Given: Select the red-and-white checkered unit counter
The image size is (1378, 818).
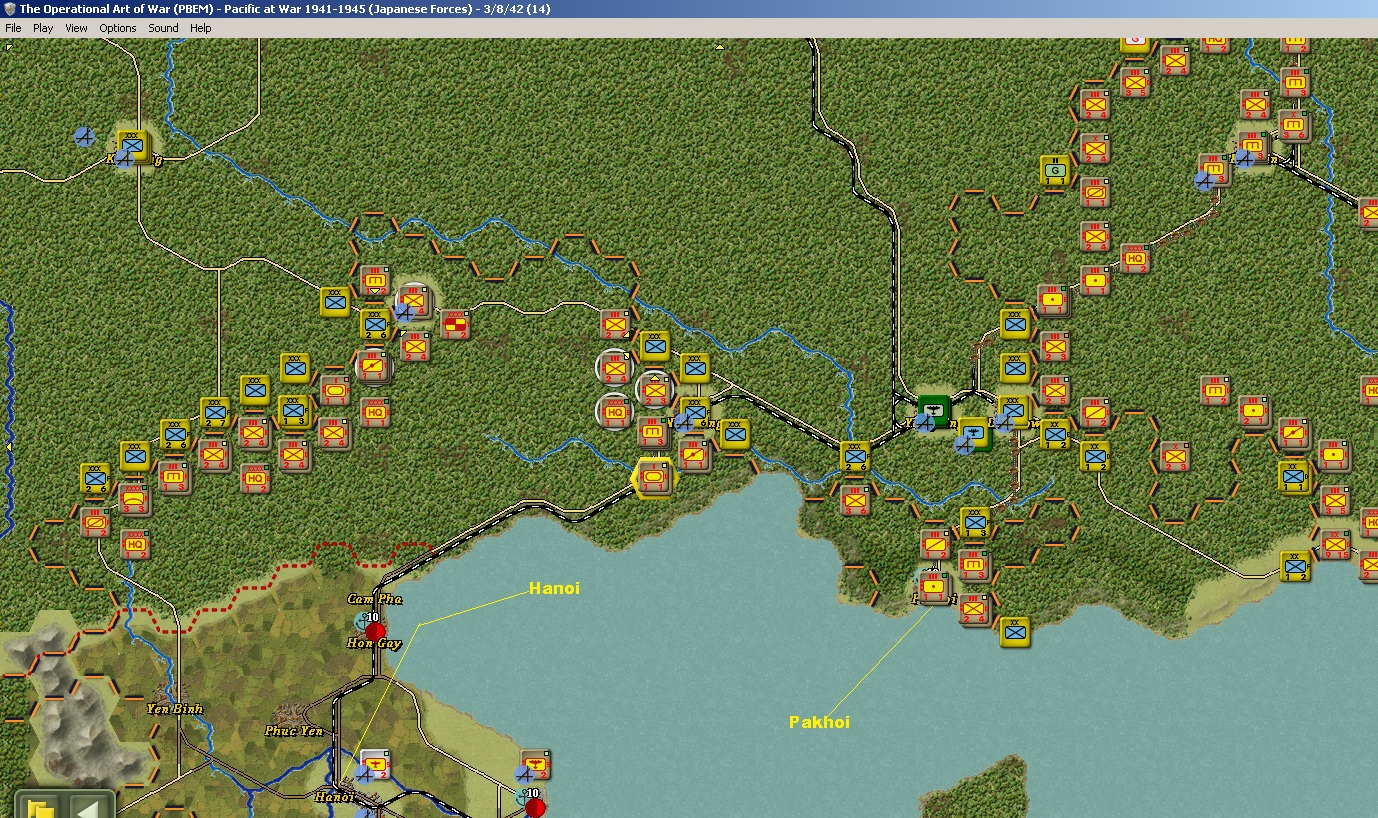Looking at the screenshot, I should [x=455, y=325].
